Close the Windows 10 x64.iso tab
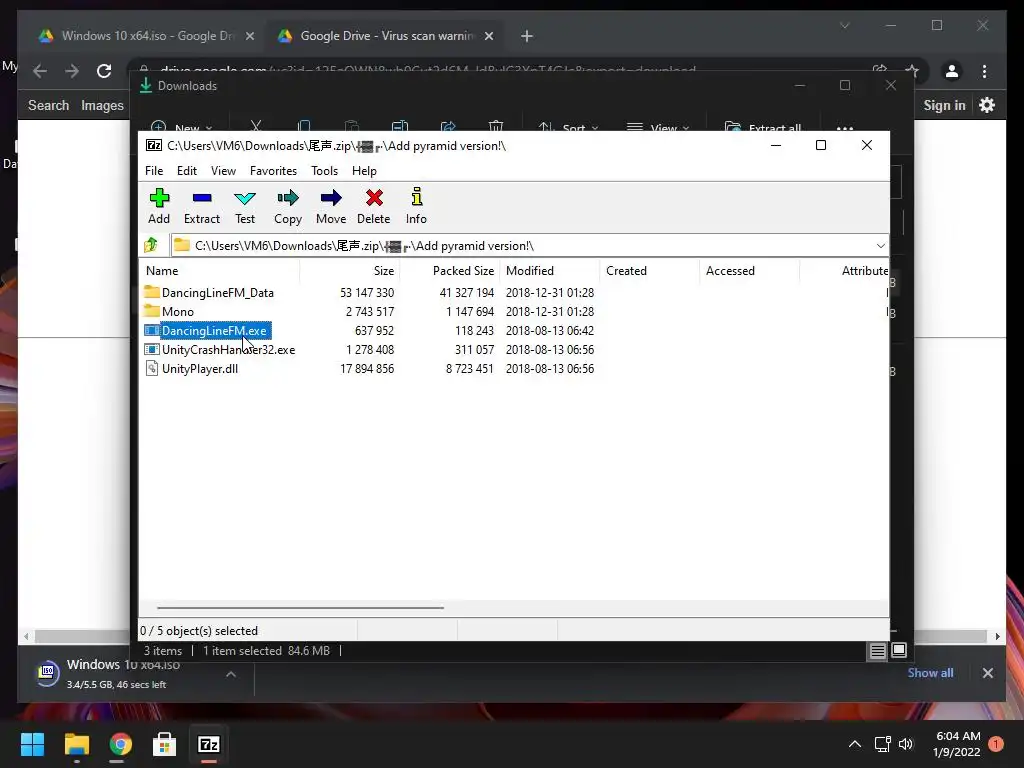 click(x=249, y=36)
